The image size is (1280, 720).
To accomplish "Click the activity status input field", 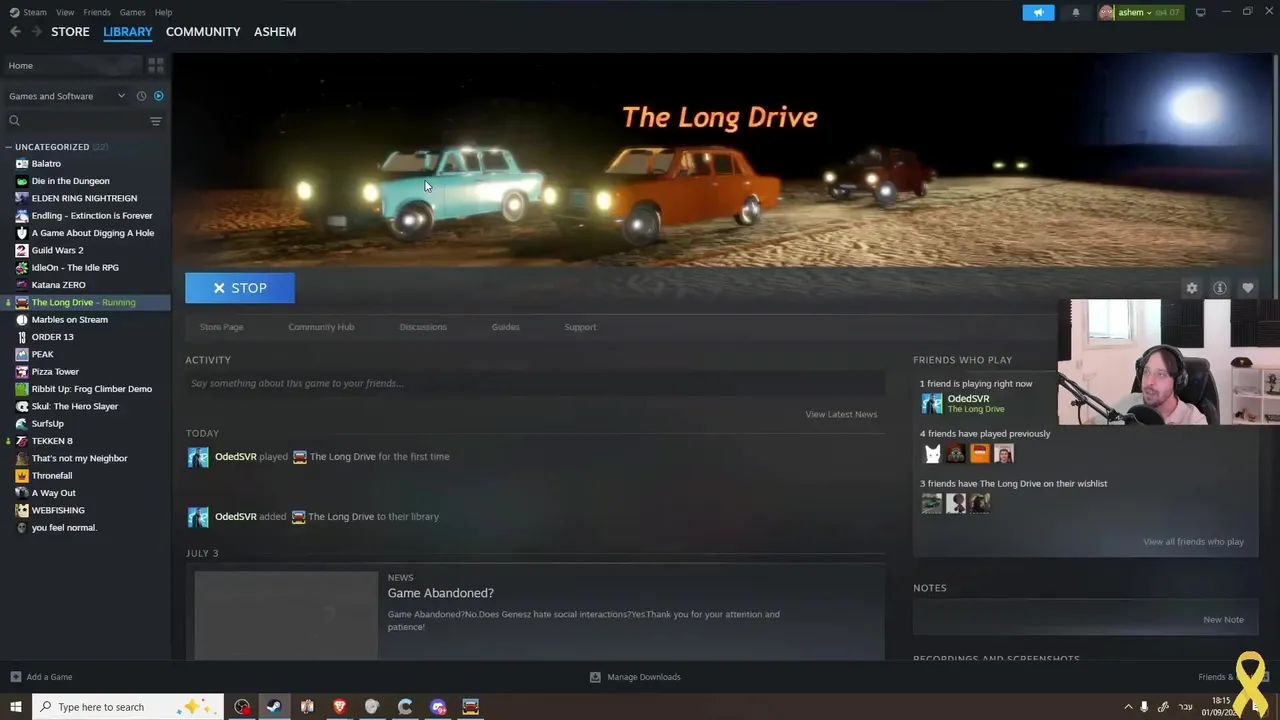I will coord(535,383).
